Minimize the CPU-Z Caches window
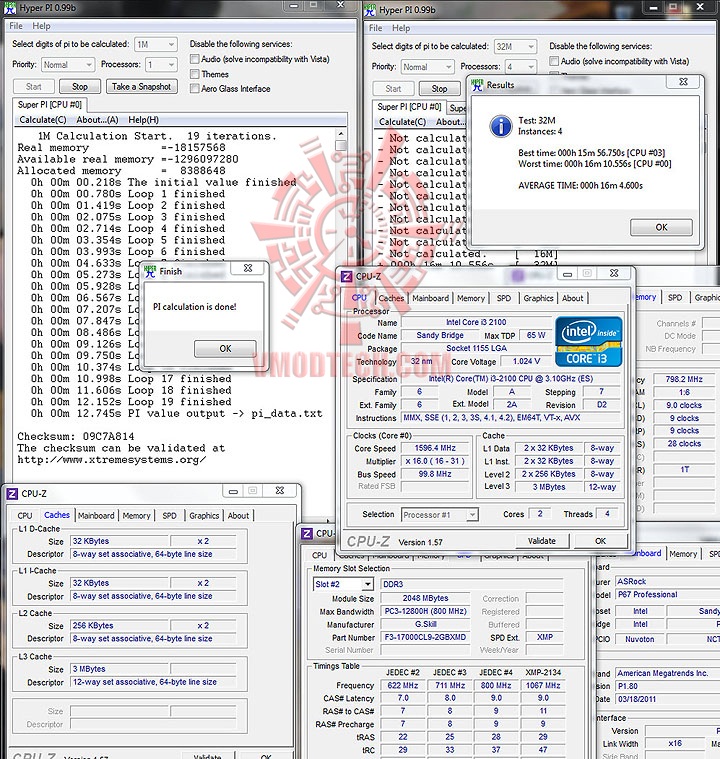Viewport: 720px width, 759px height. (233, 491)
